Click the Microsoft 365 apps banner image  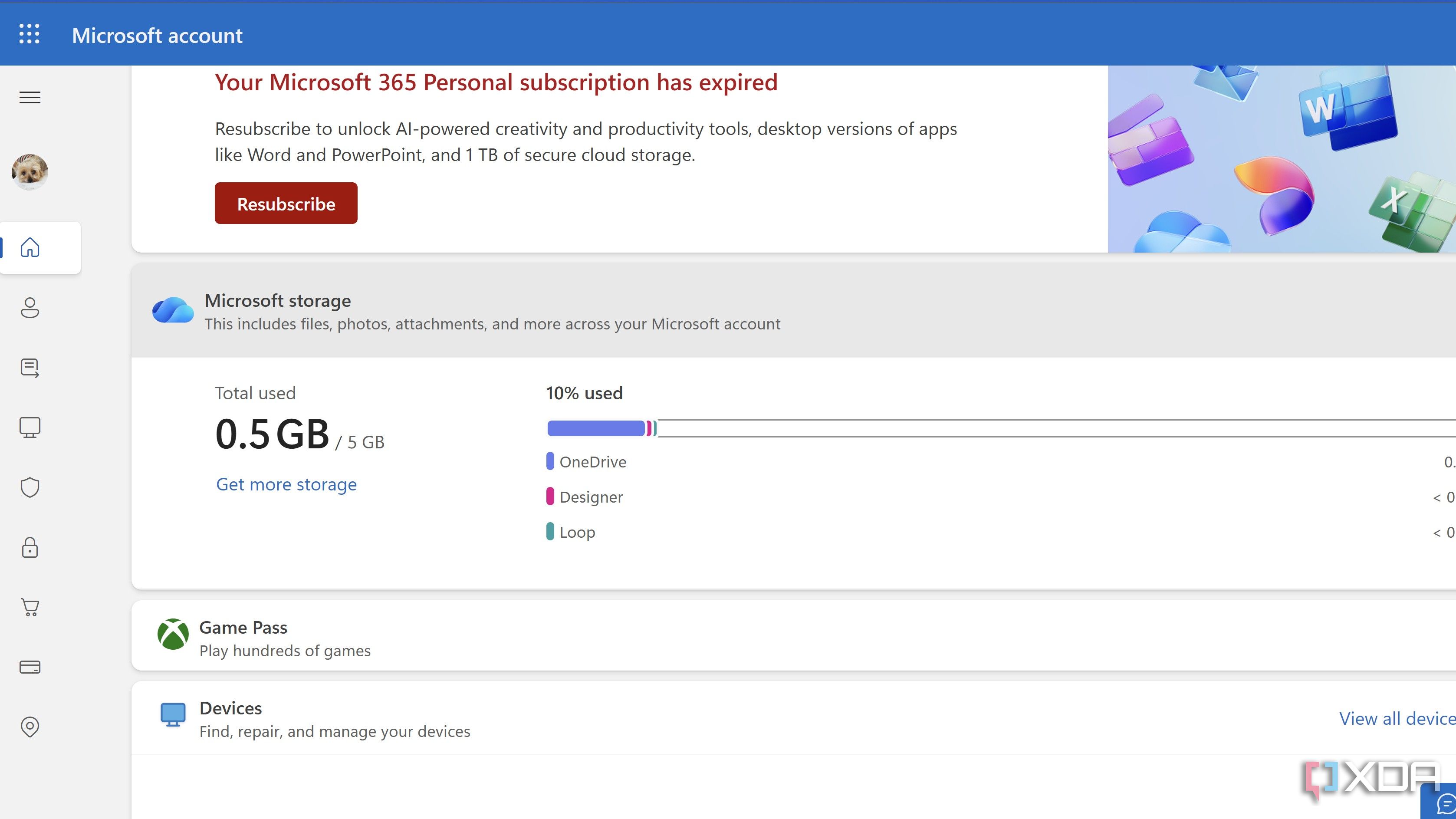(1282, 159)
